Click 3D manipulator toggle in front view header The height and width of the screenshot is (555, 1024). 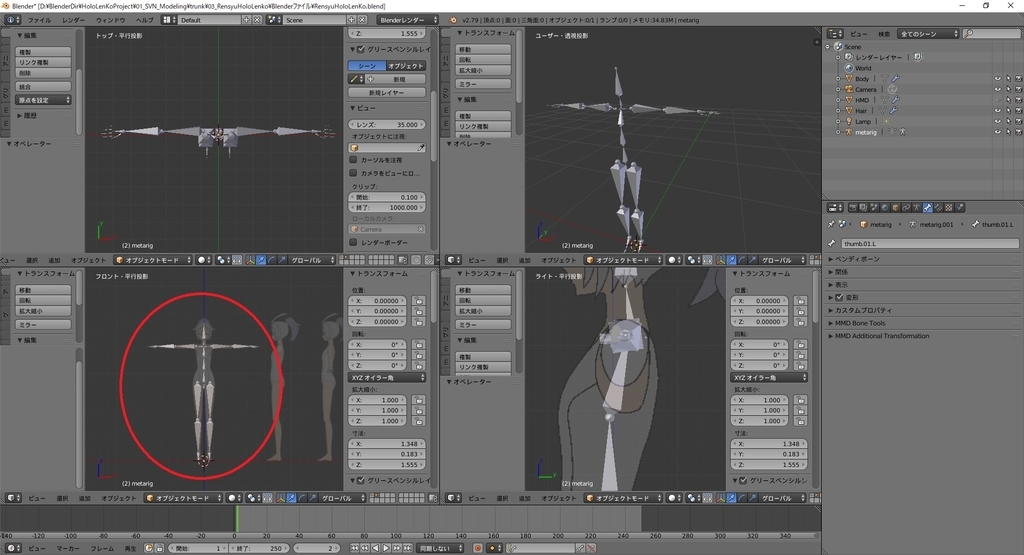281,498
